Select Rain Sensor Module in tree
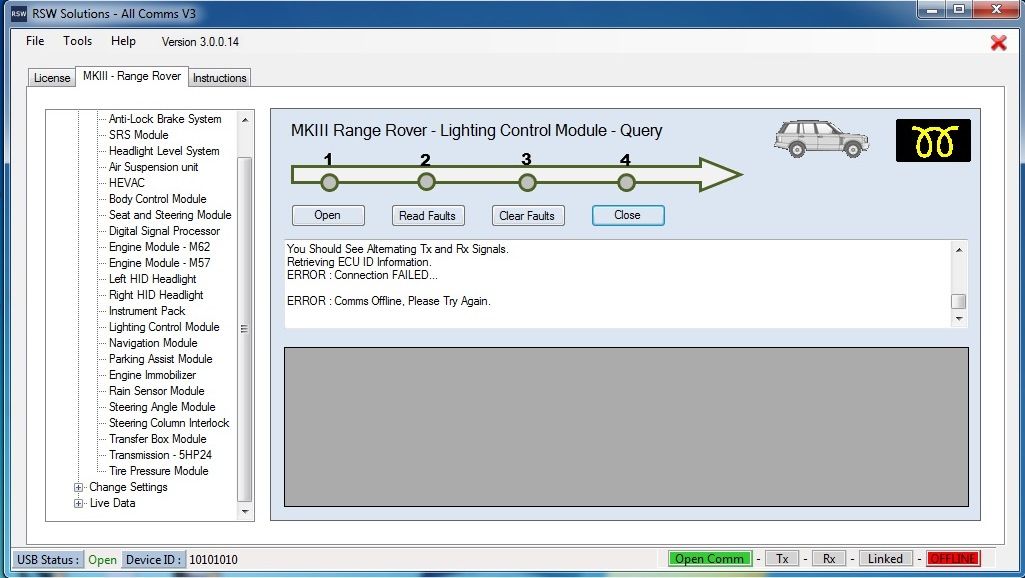This screenshot has height=578, width=1025. tap(157, 391)
